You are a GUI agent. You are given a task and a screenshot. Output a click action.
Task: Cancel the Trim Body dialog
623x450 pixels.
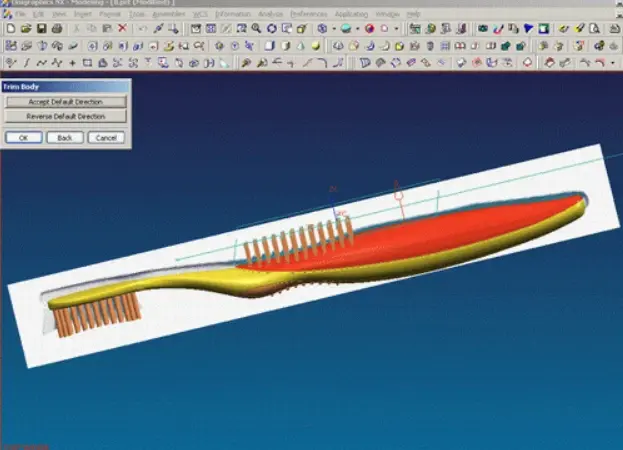[106, 137]
